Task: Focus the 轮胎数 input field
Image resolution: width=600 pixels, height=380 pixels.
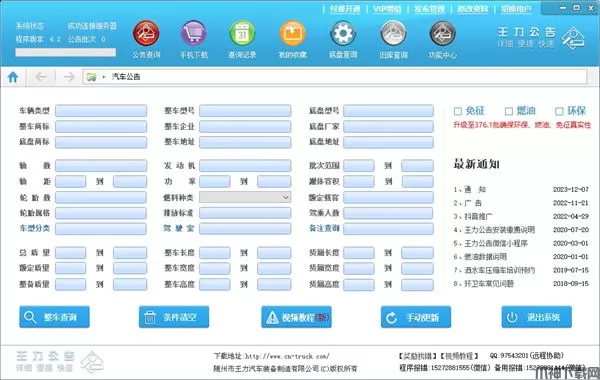Action: click(x=101, y=197)
